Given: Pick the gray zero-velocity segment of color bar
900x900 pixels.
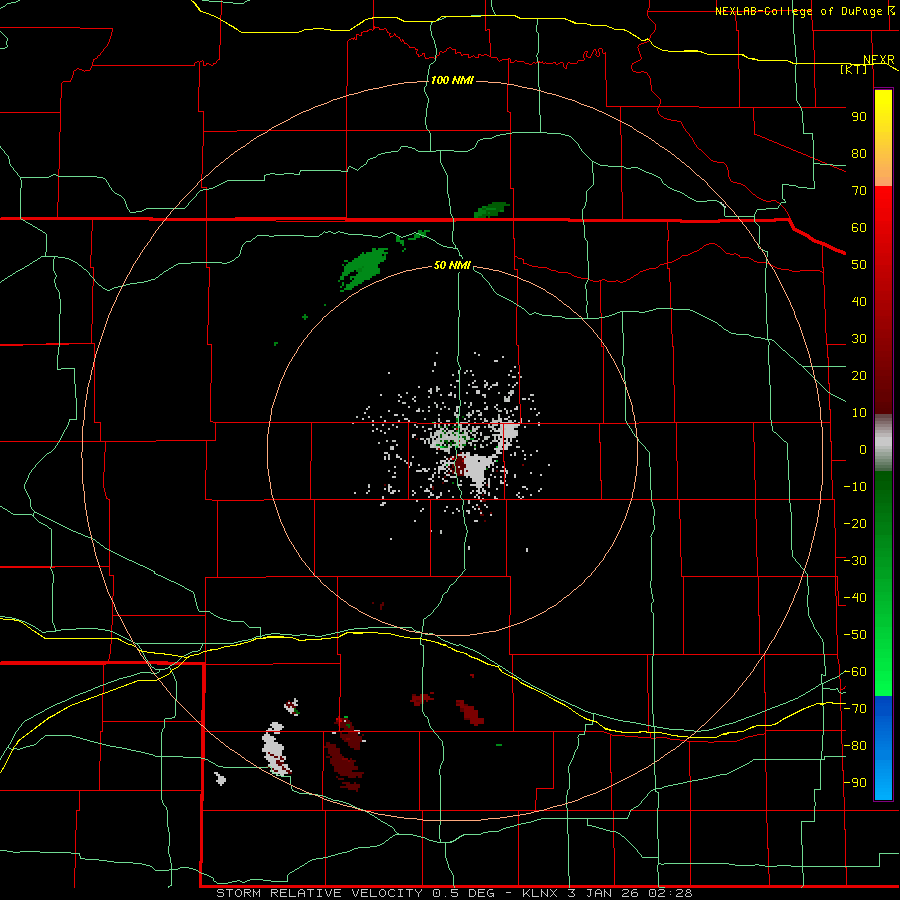Looking at the screenshot, I should coord(883,443).
